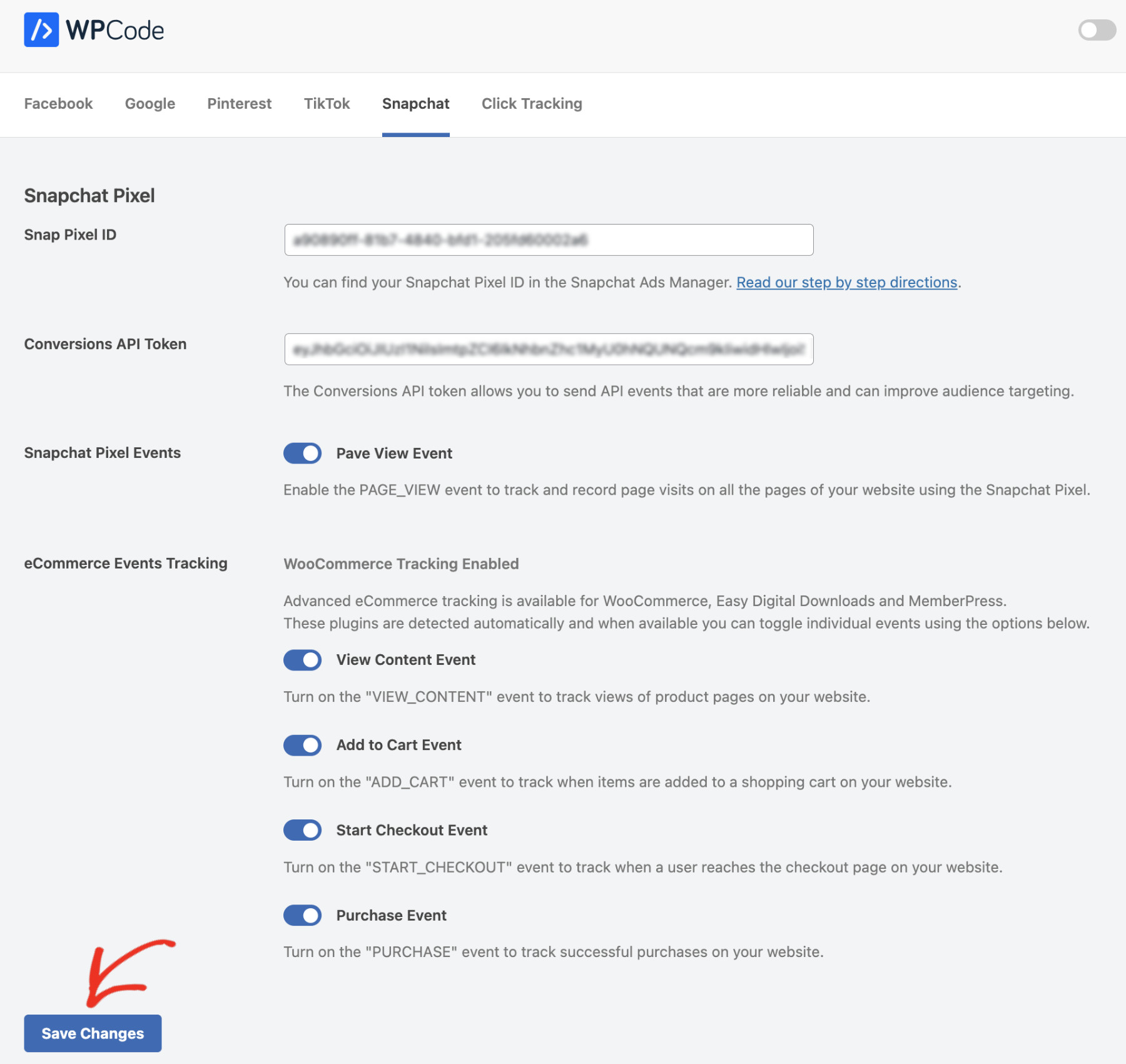Click the Add to Cart Event label
Viewport: 1126px width, 1064px height.
pos(399,745)
